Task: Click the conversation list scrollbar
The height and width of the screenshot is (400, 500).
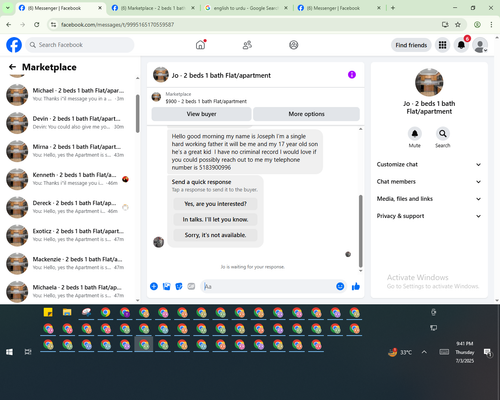Action: (138, 113)
